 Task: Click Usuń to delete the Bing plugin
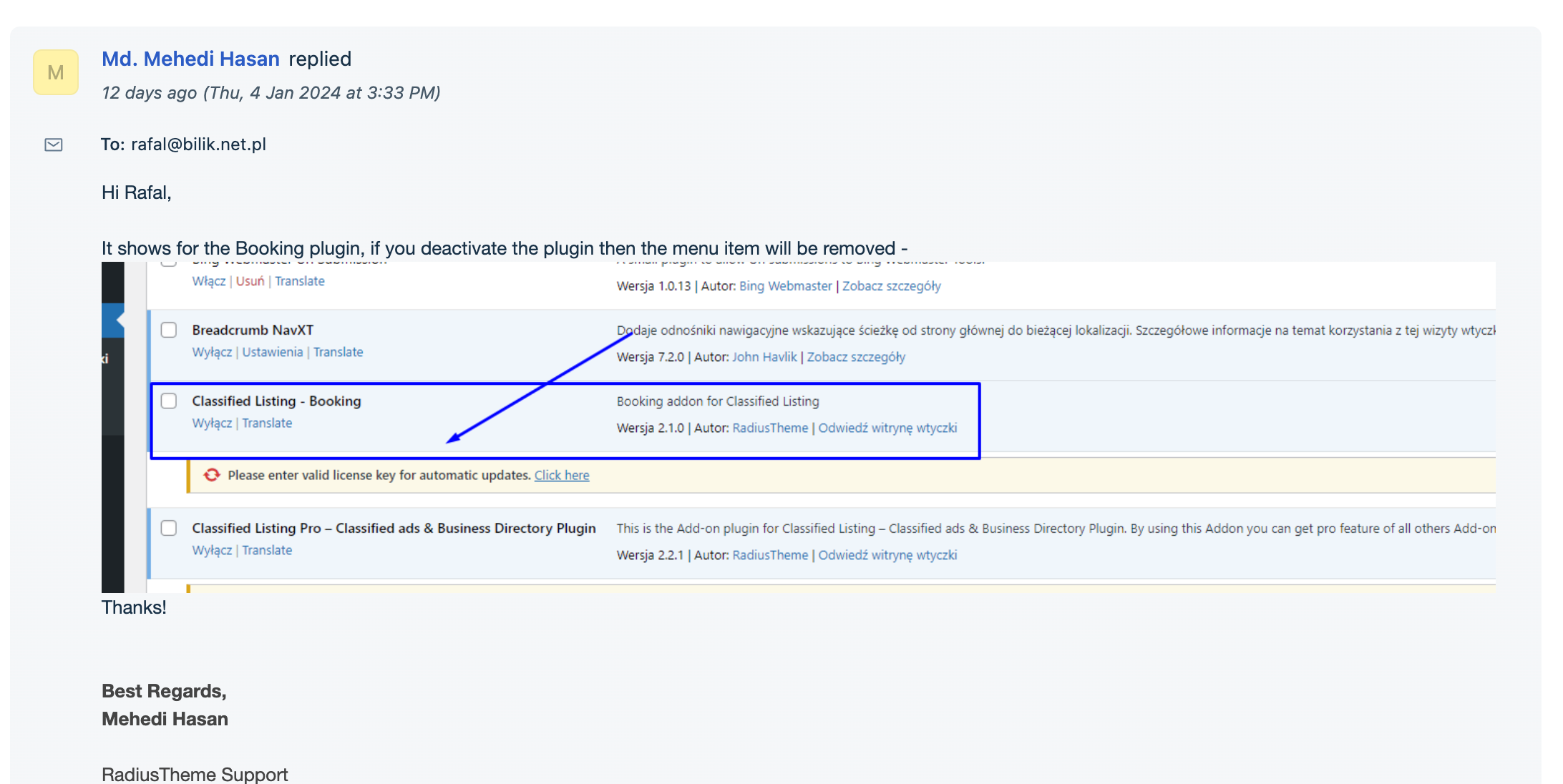coord(250,281)
